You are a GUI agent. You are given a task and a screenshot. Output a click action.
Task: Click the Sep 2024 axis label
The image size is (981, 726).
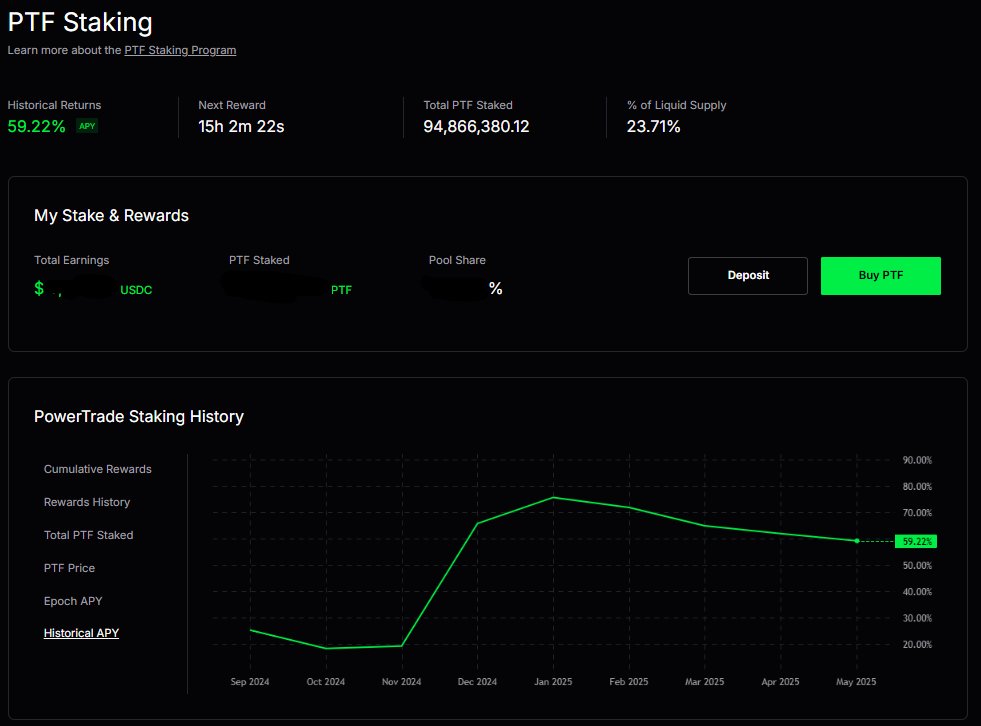(250, 682)
